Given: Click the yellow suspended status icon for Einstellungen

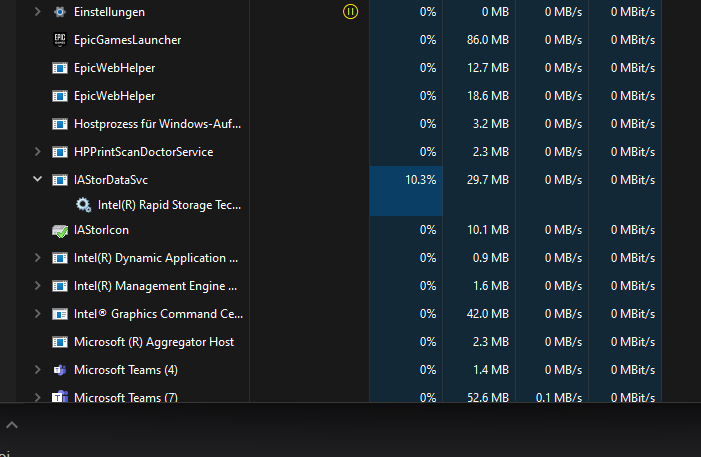Looking at the screenshot, I should click(x=350, y=12).
